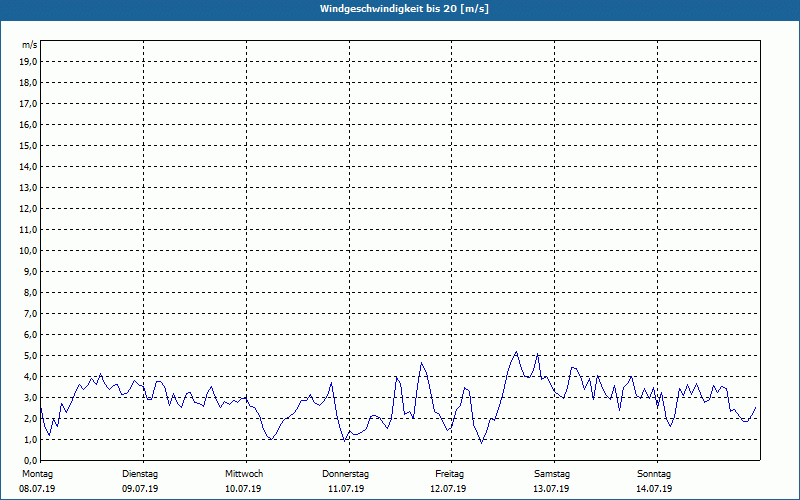
Task: Select the 4,0 axis label
Action: pos(31,377)
